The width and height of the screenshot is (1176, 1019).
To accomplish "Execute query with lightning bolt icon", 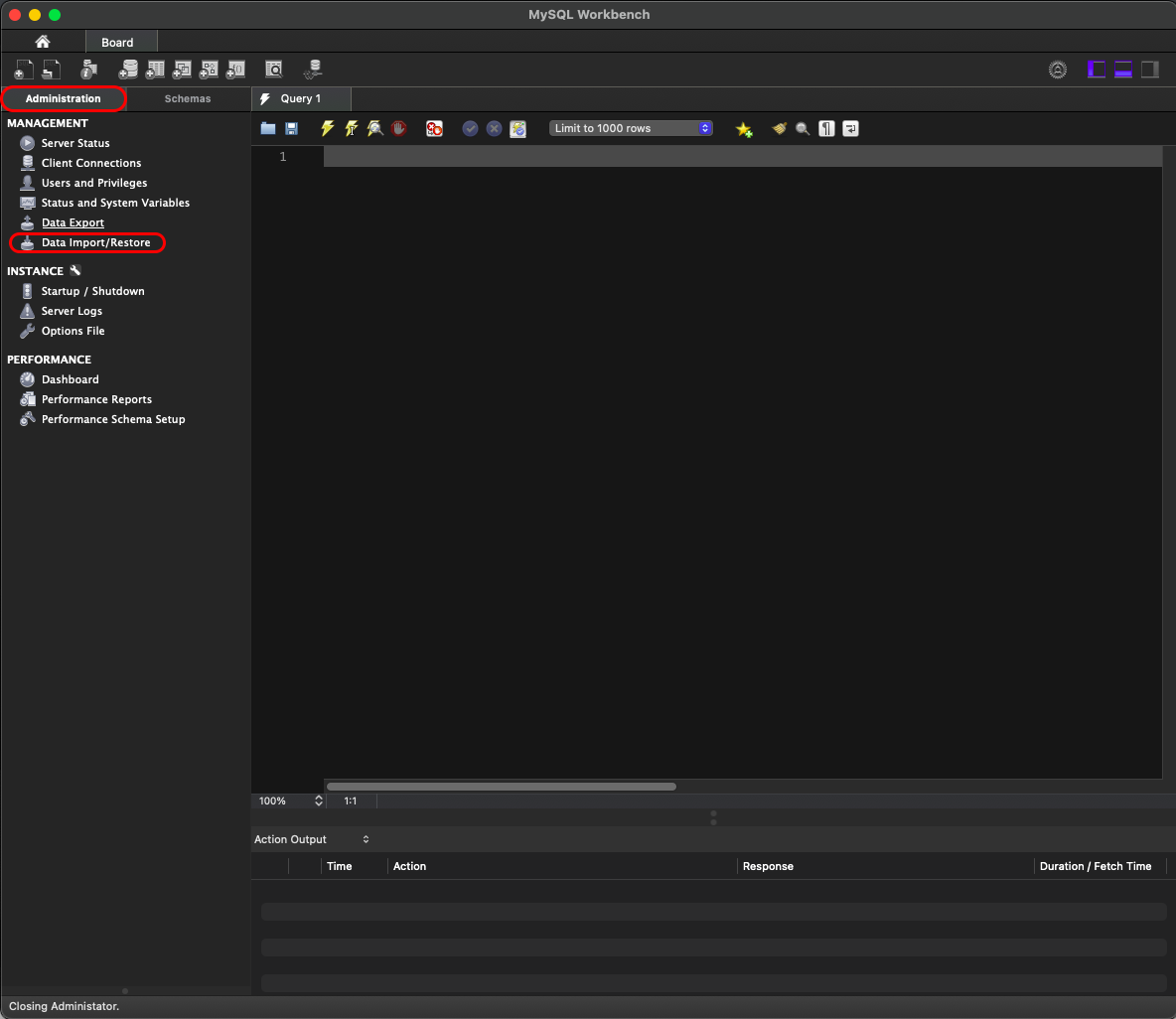I will click(327, 129).
